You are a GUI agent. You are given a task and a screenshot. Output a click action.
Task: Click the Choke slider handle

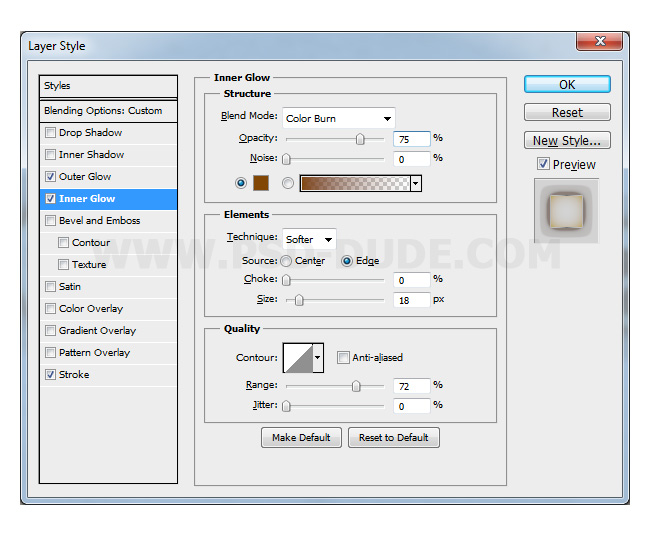click(286, 280)
